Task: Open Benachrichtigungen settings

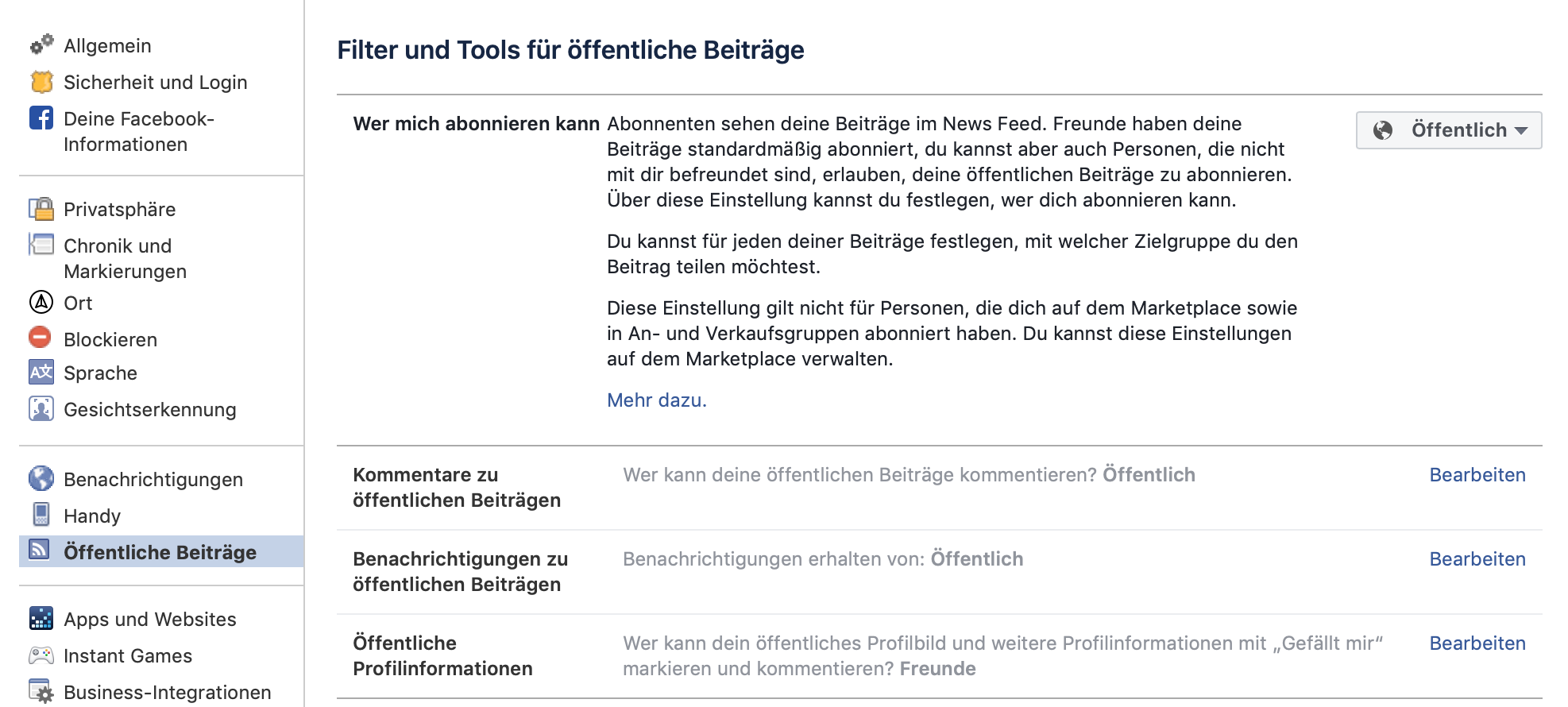Action: [x=153, y=480]
